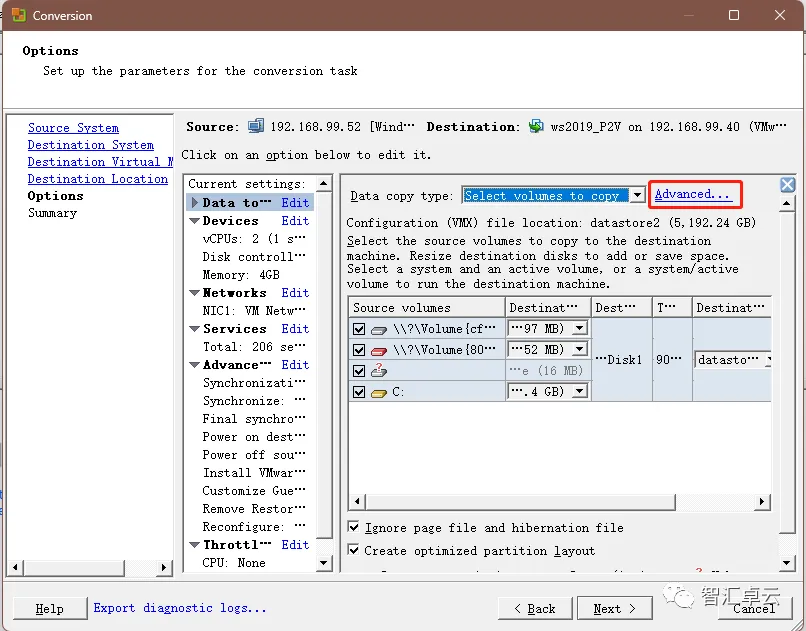Edit the Throttling settings
The width and height of the screenshot is (806, 631).
click(295, 544)
